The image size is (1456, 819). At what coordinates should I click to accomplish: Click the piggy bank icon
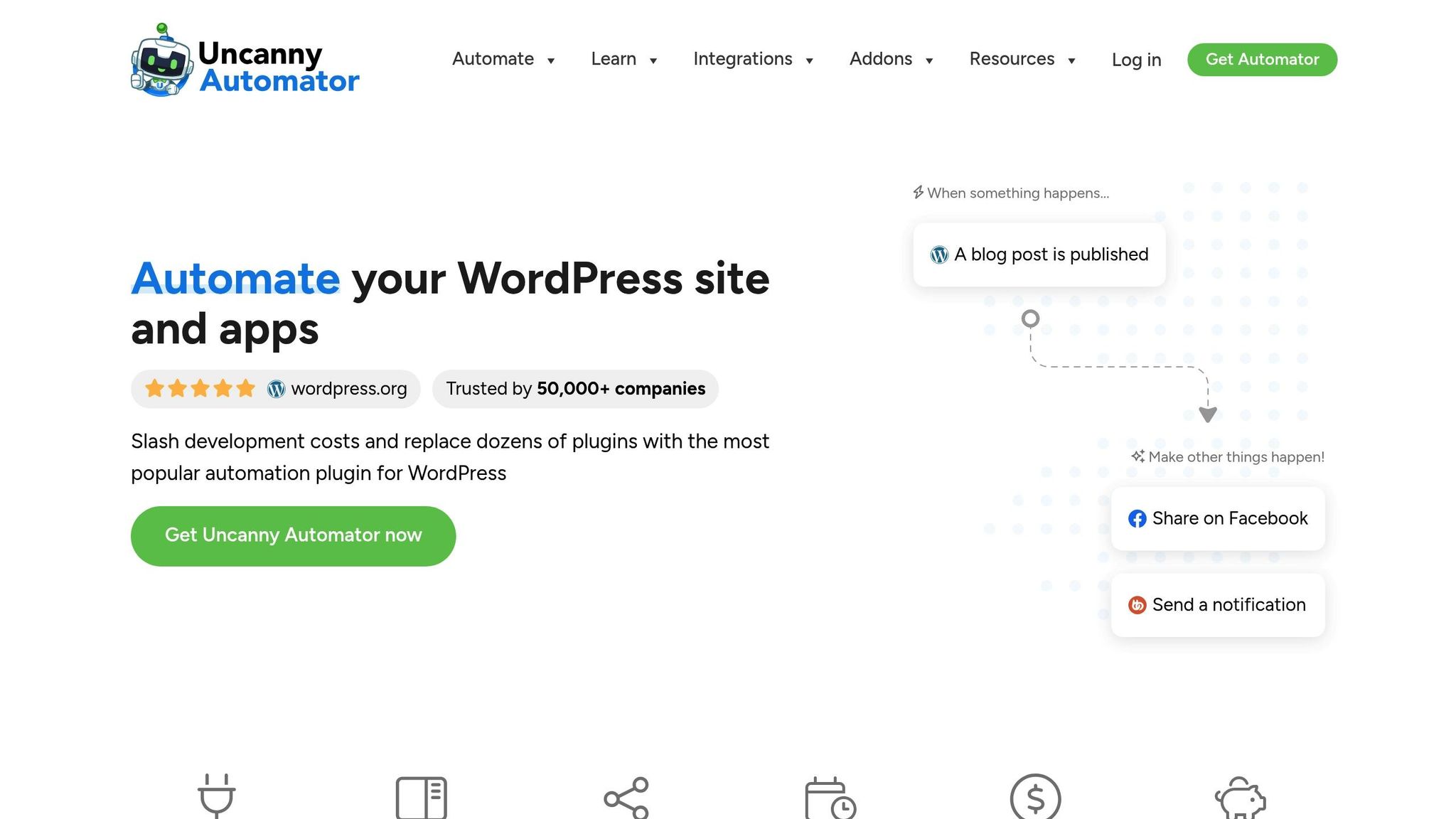tap(1240, 798)
